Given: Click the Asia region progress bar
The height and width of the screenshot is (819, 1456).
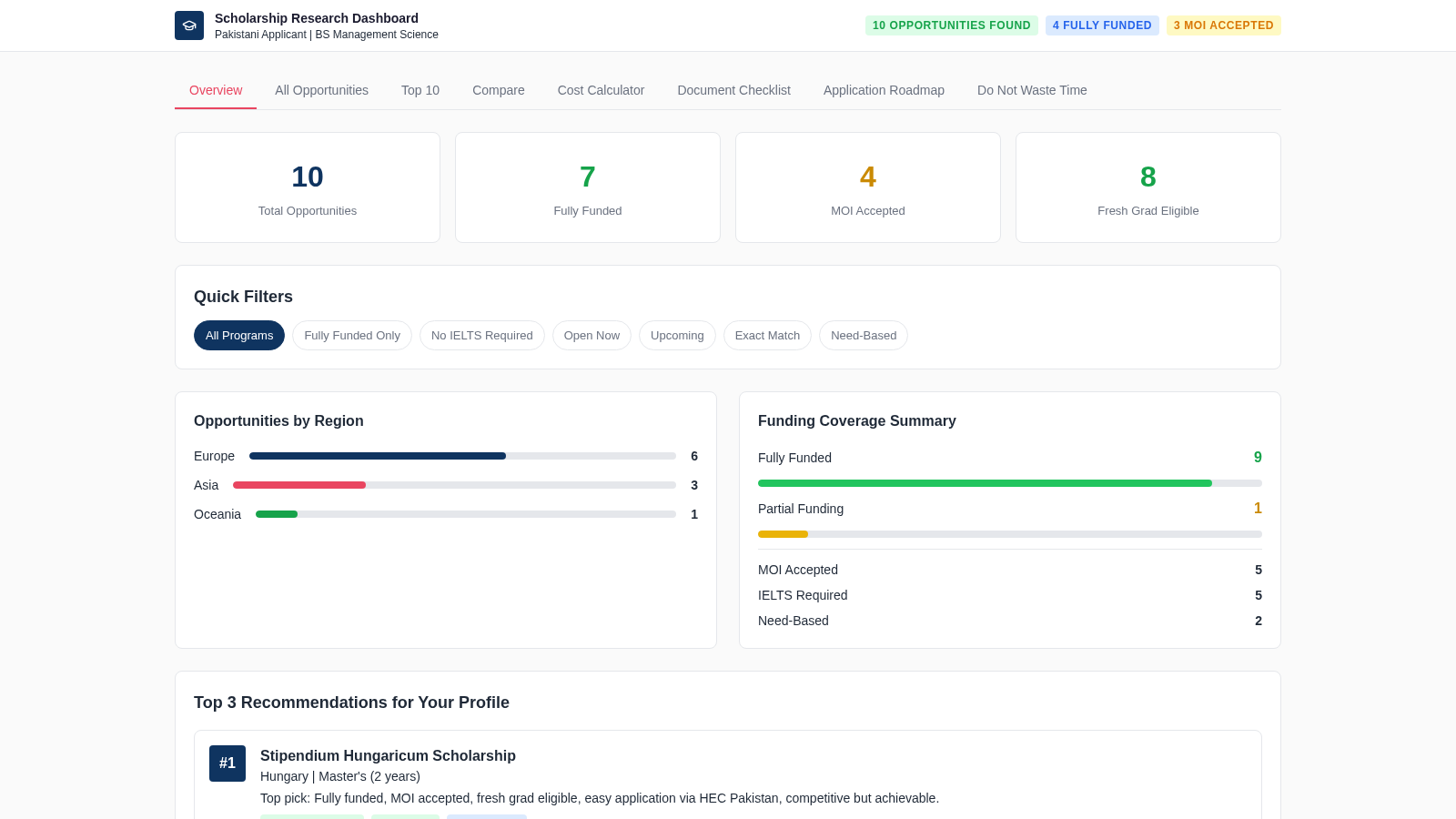Looking at the screenshot, I should [x=454, y=485].
